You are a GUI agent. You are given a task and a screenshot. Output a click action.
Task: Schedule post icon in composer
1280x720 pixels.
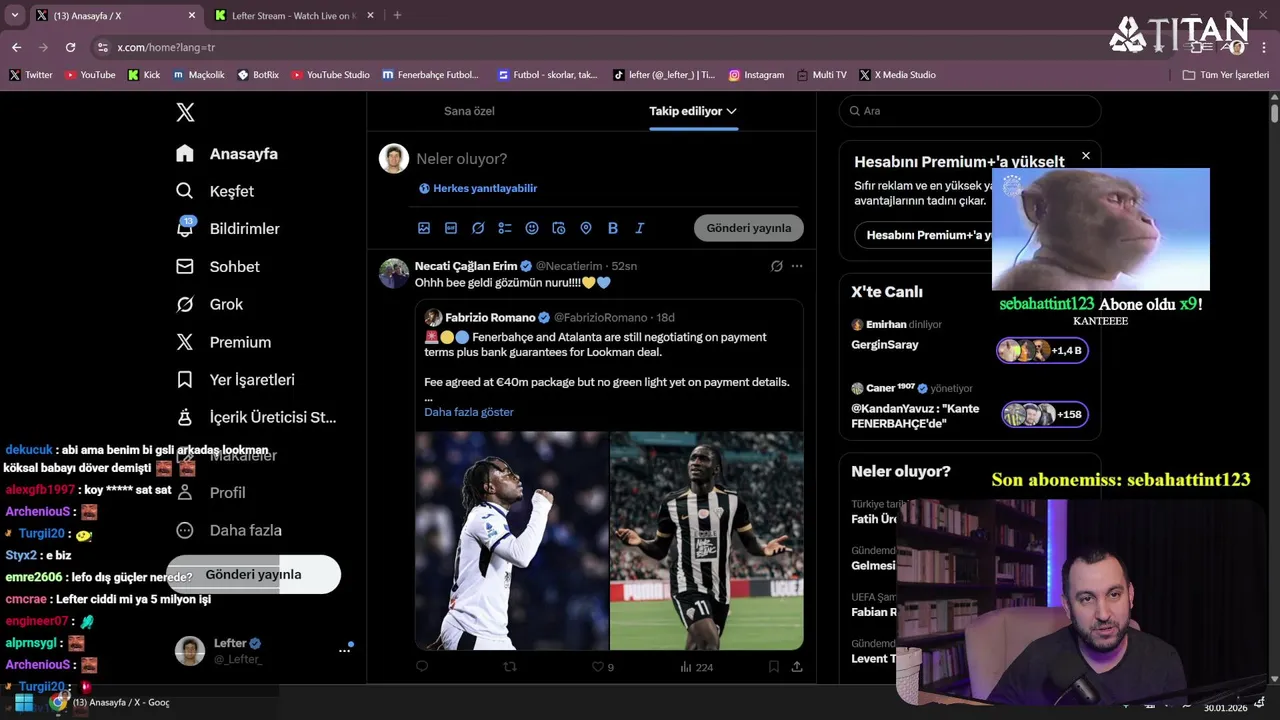(x=559, y=228)
